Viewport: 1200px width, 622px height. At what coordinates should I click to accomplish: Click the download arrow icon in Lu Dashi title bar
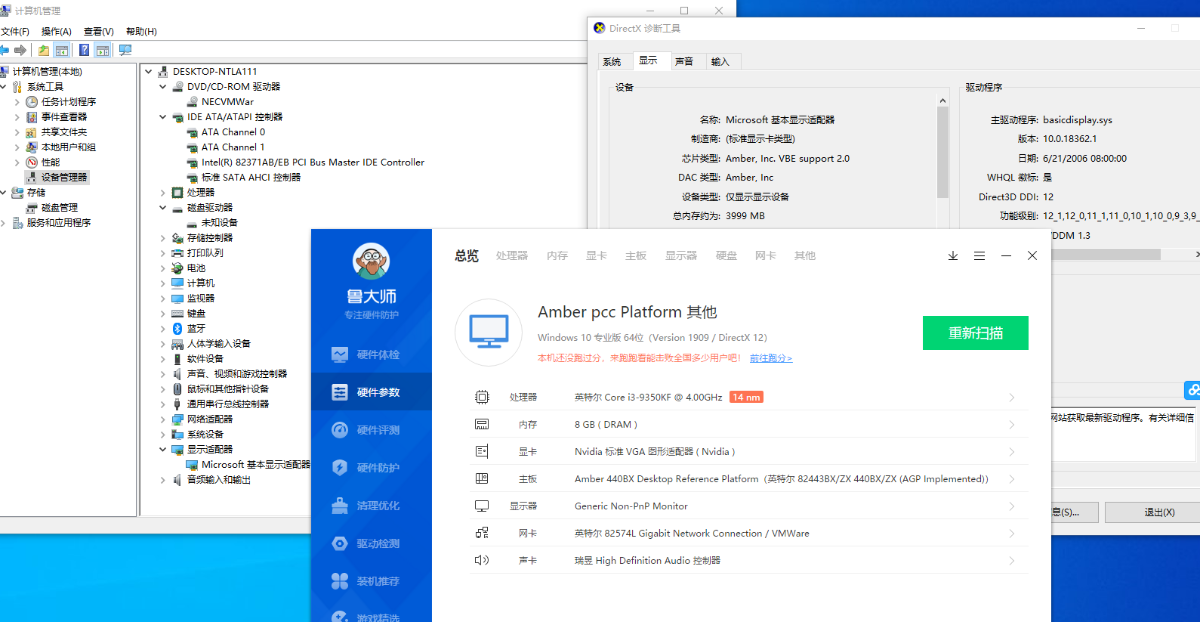953,256
